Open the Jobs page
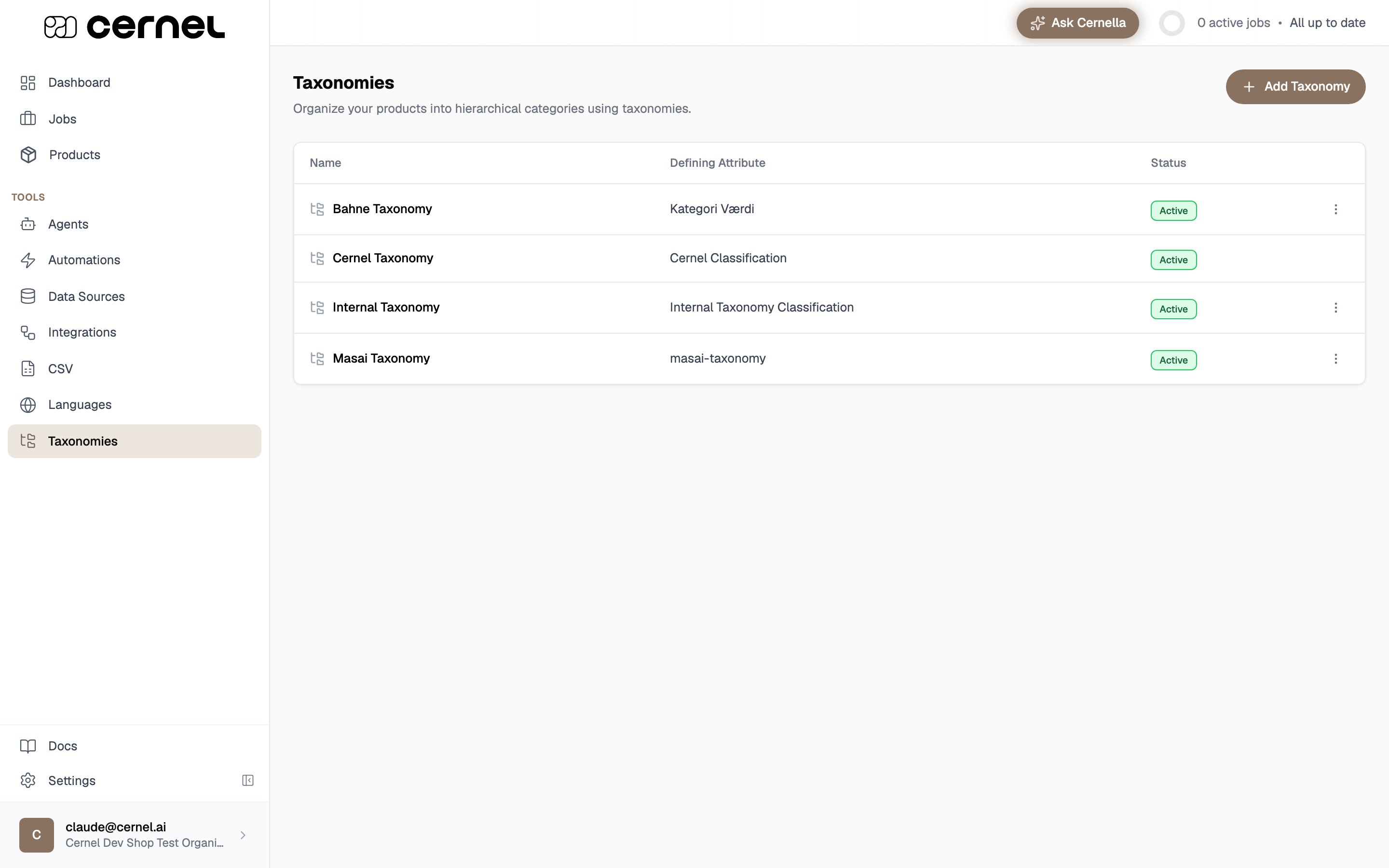Screen dimensions: 1389x868 134,119
